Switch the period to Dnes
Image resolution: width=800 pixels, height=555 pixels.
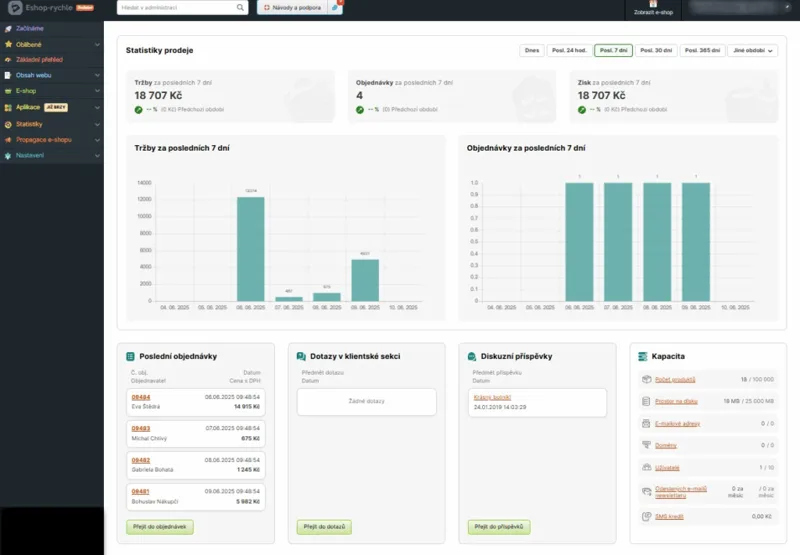point(532,51)
